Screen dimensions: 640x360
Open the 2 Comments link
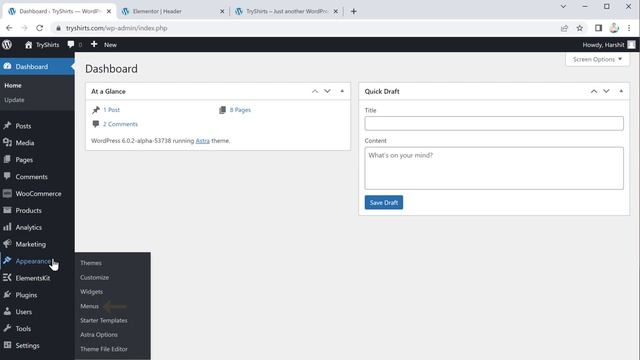tap(120, 124)
